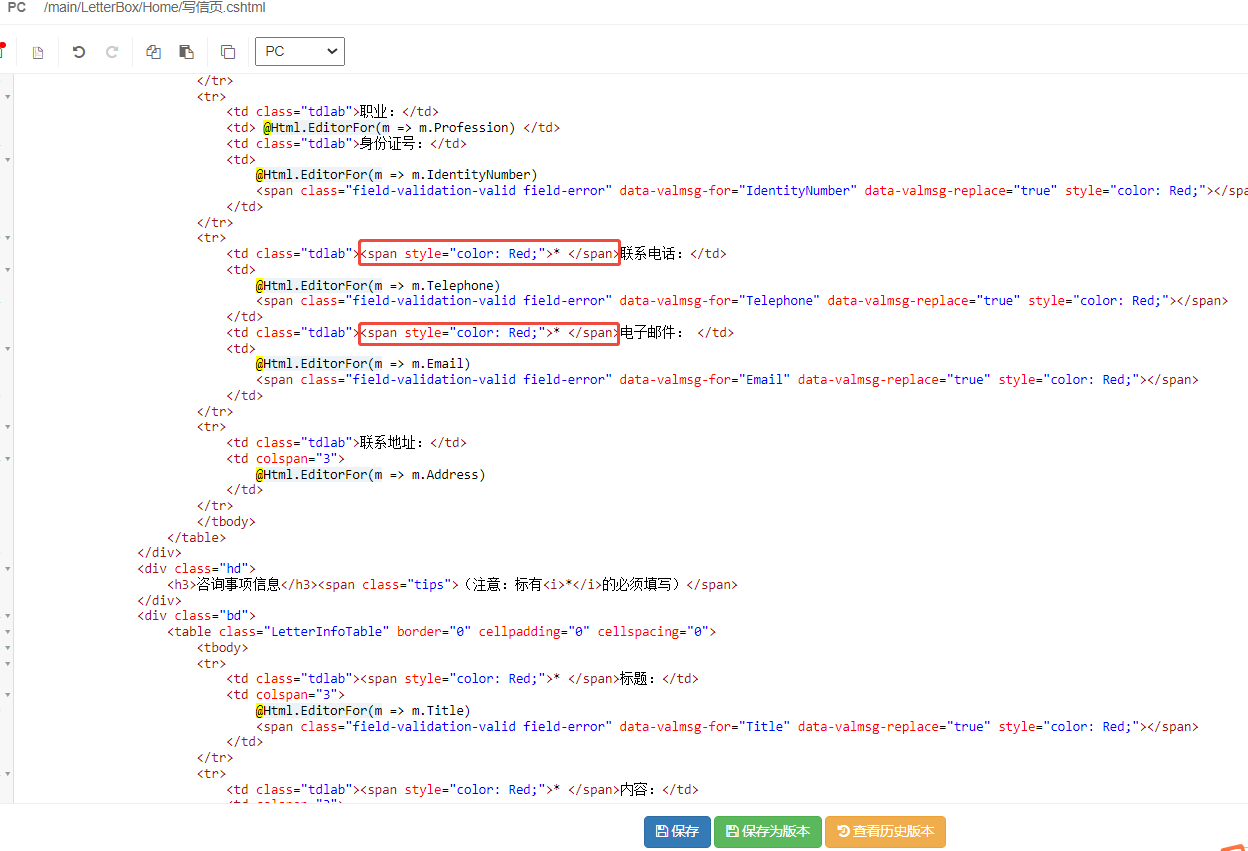Click the greyed document page icon

coord(38,52)
